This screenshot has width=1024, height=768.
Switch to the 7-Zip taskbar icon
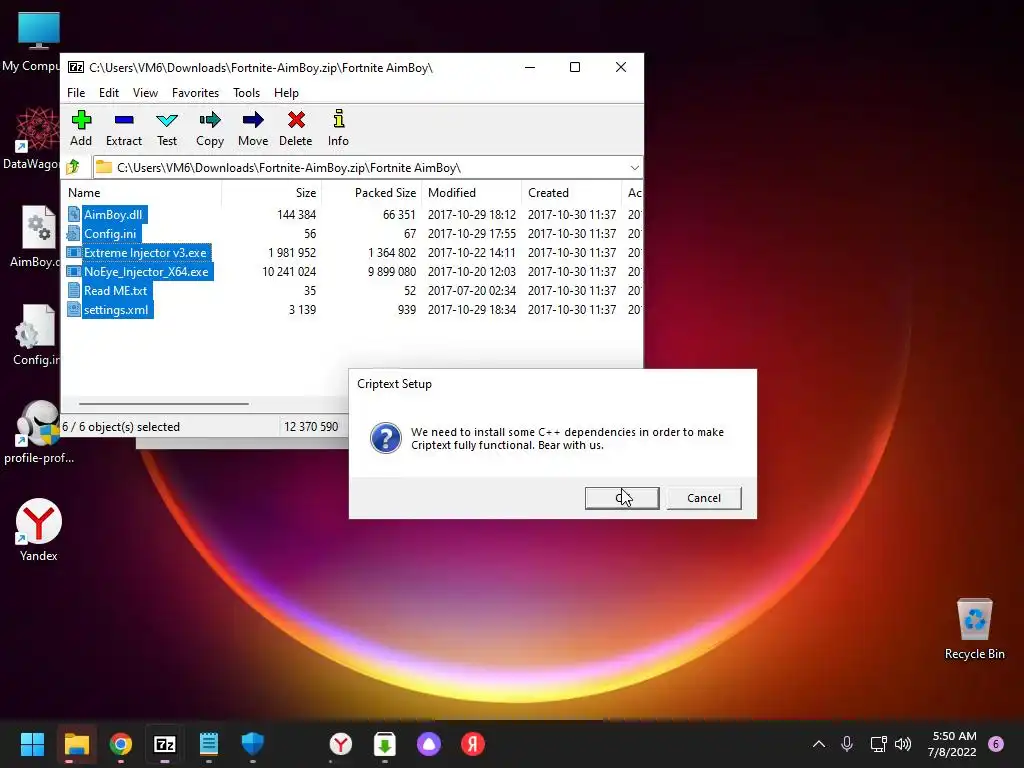165,744
